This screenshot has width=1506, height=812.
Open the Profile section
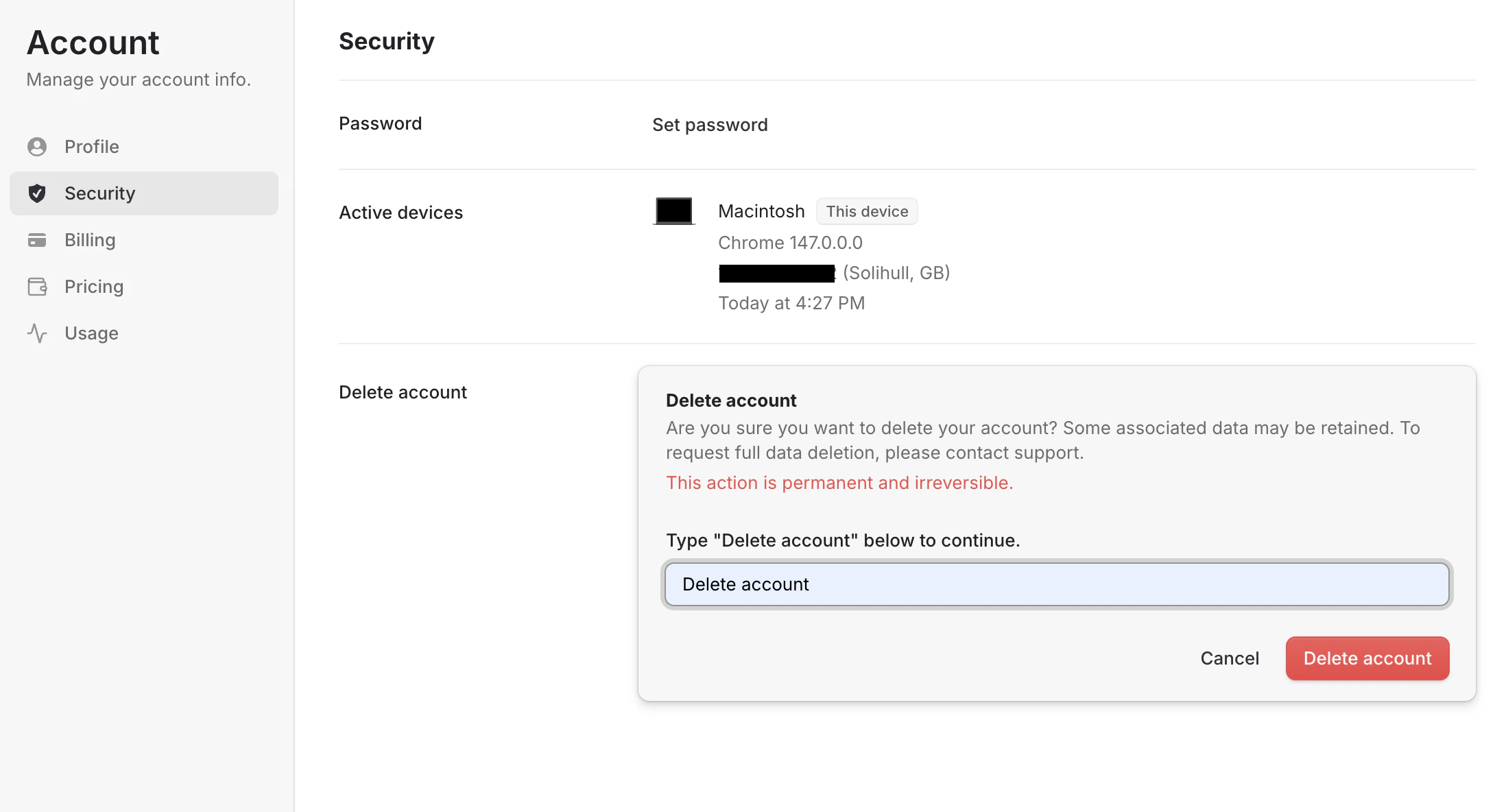coord(91,147)
